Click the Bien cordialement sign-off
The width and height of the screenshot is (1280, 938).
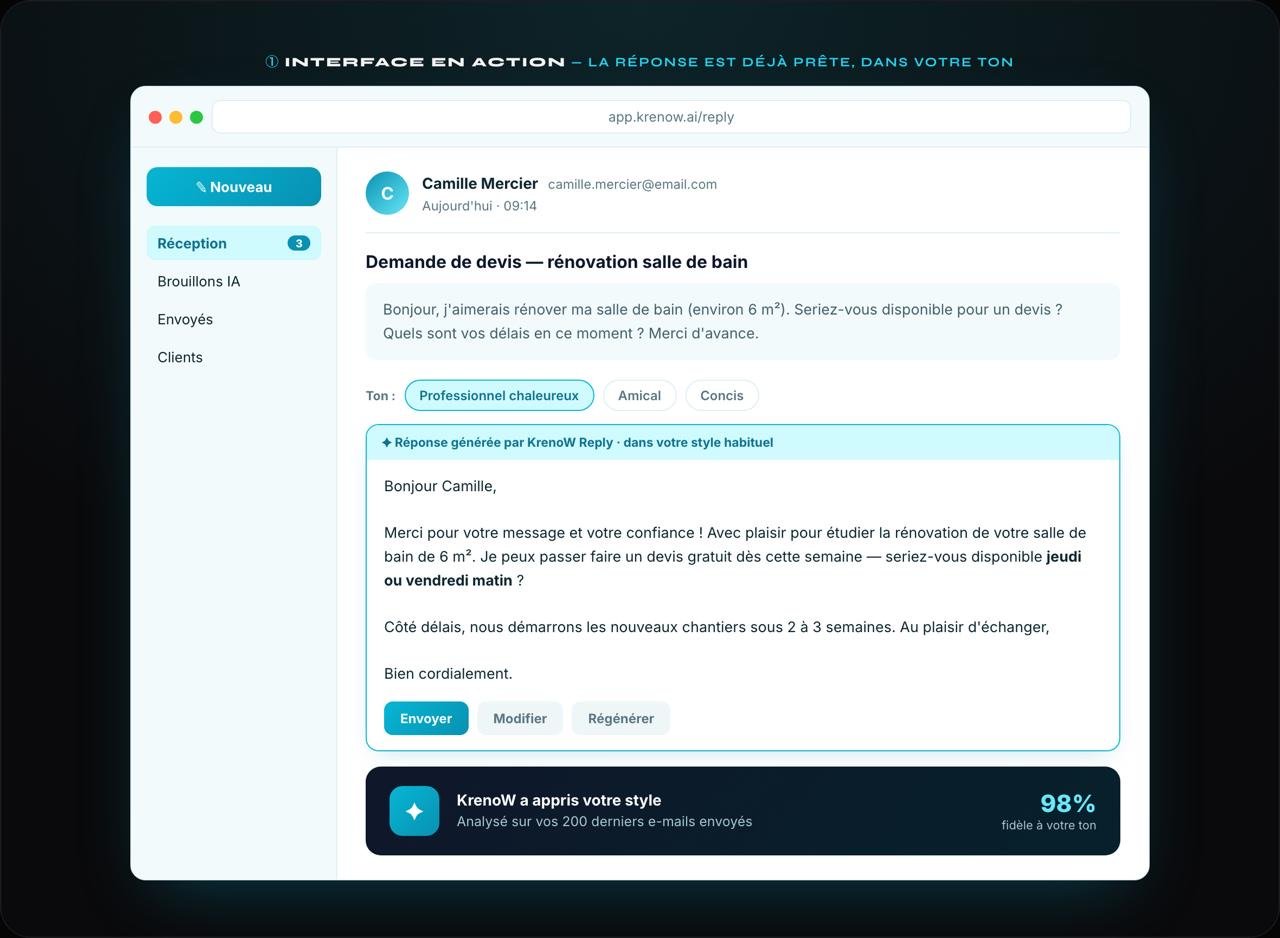tap(448, 674)
